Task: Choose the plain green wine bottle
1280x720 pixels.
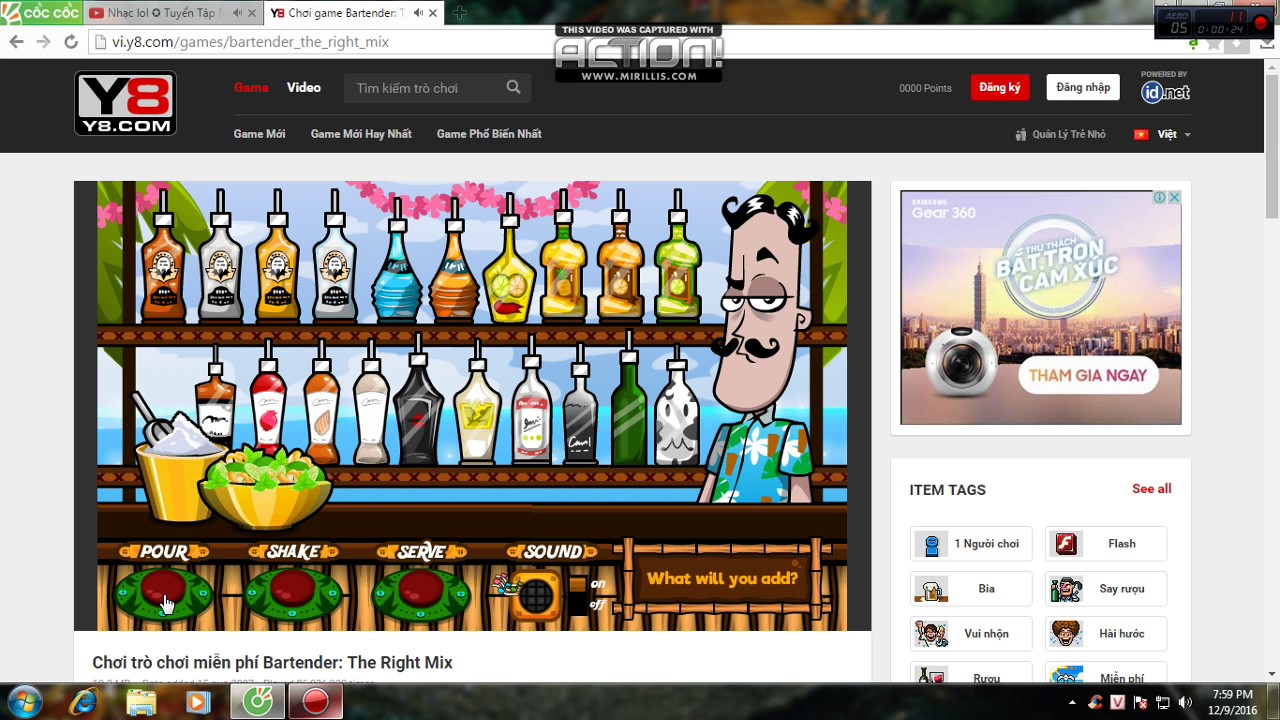Action: [x=629, y=396]
